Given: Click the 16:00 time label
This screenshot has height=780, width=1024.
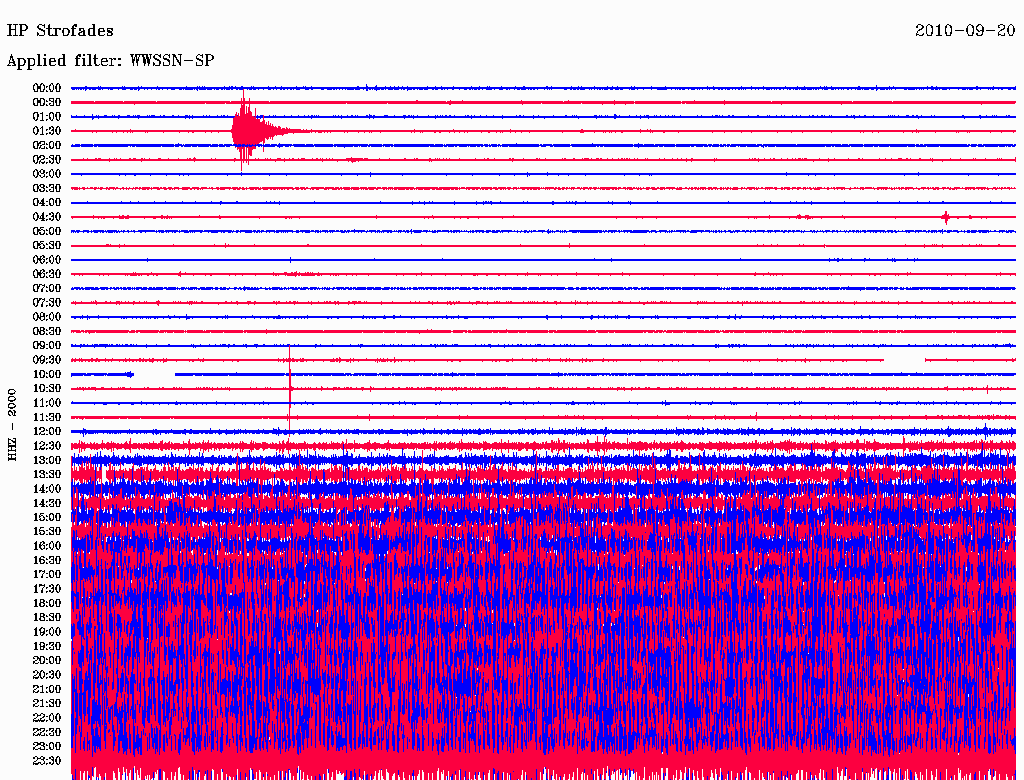Looking at the screenshot, I should coord(47,546).
